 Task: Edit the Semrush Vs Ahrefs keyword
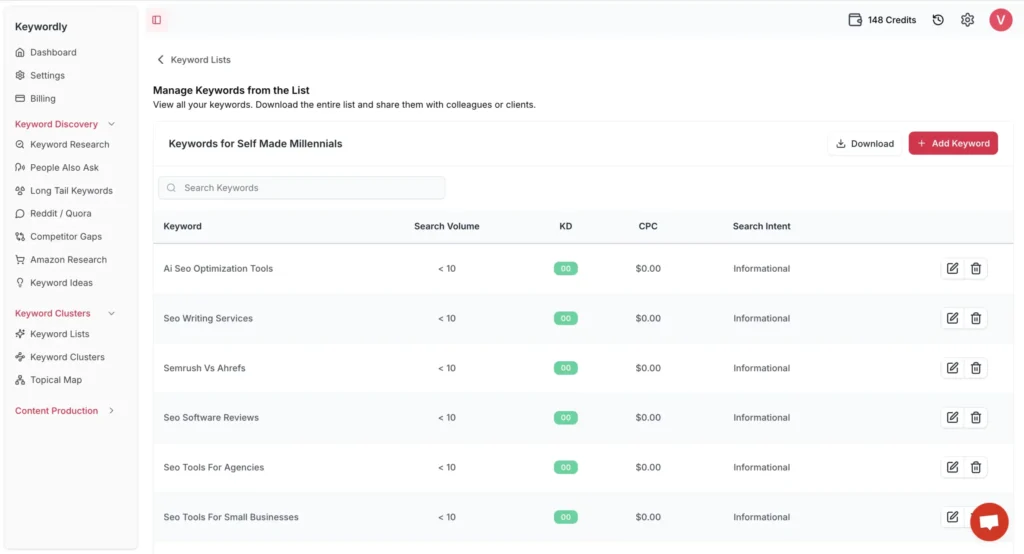953,368
